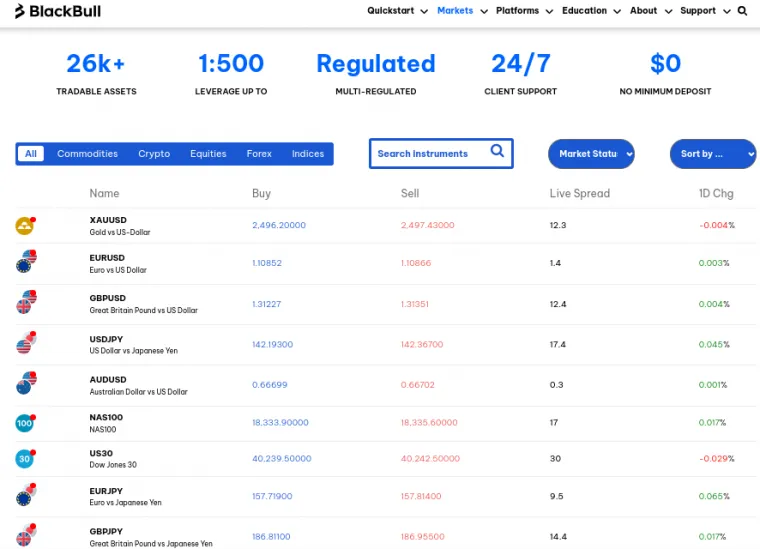Image resolution: width=760 pixels, height=549 pixels.
Task: Open the site search magnifier icon
Action: [x=742, y=11]
